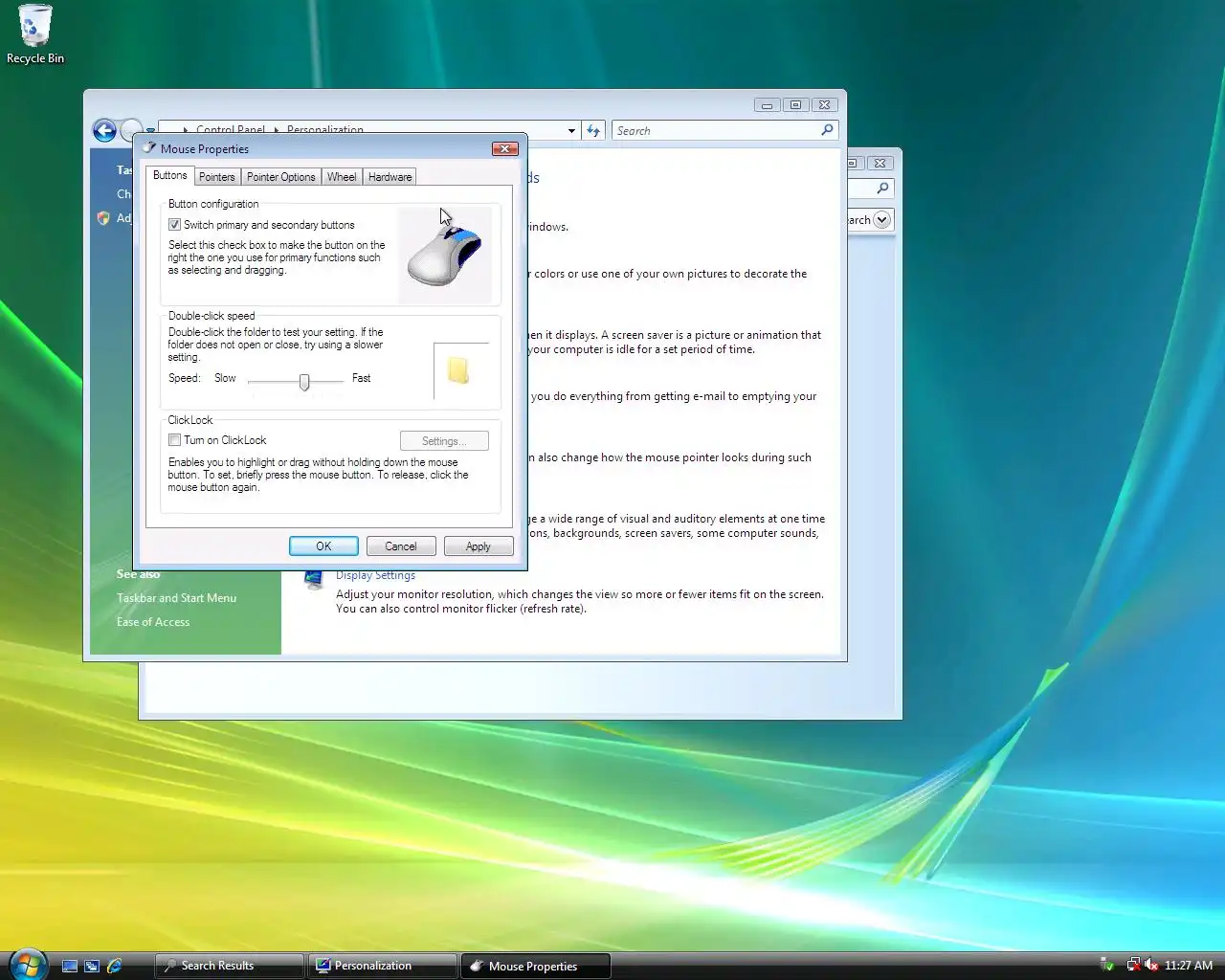
Task: Click the mouse illustration in Button configuration
Action: click(445, 256)
